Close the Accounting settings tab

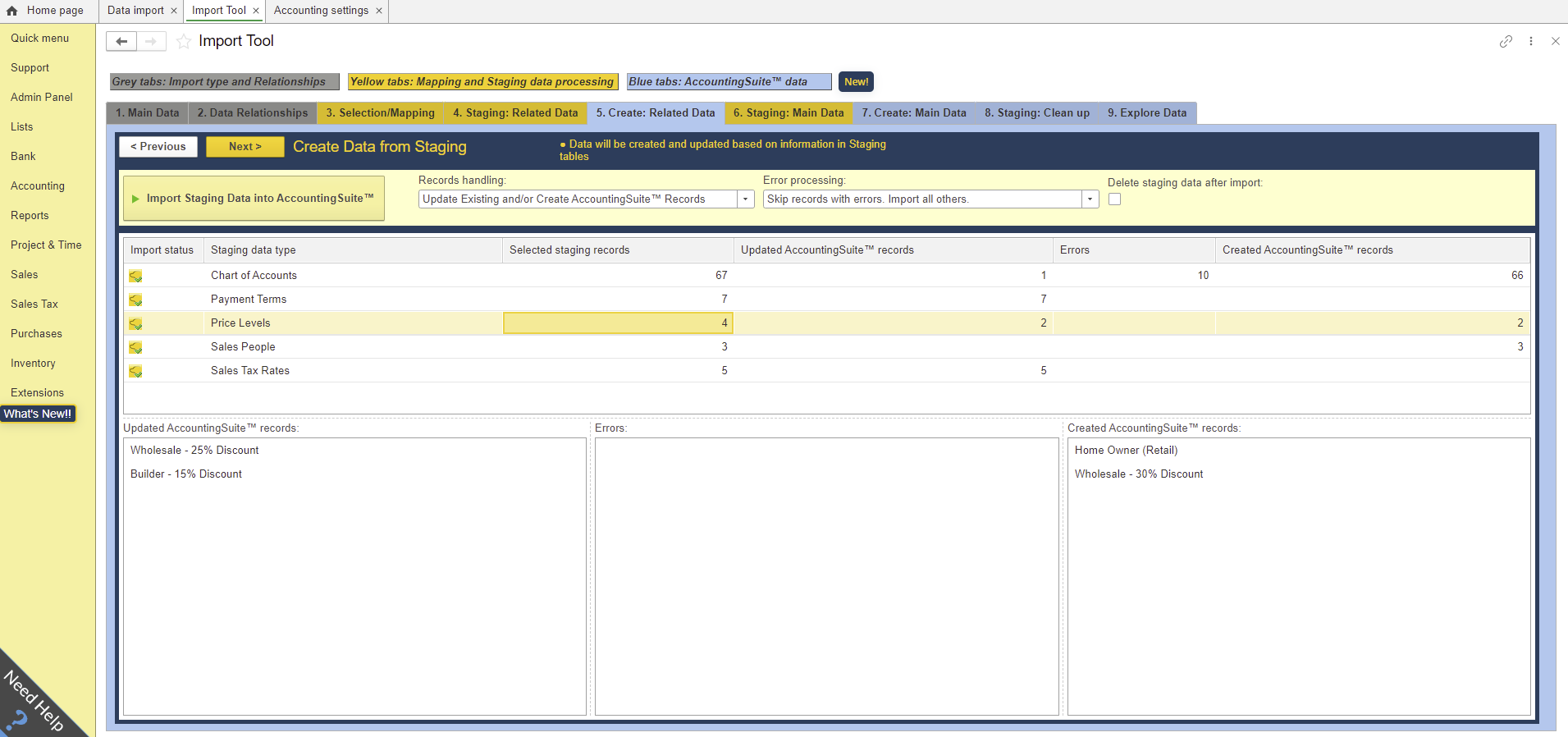pyautogui.click(x=379, y=11)
